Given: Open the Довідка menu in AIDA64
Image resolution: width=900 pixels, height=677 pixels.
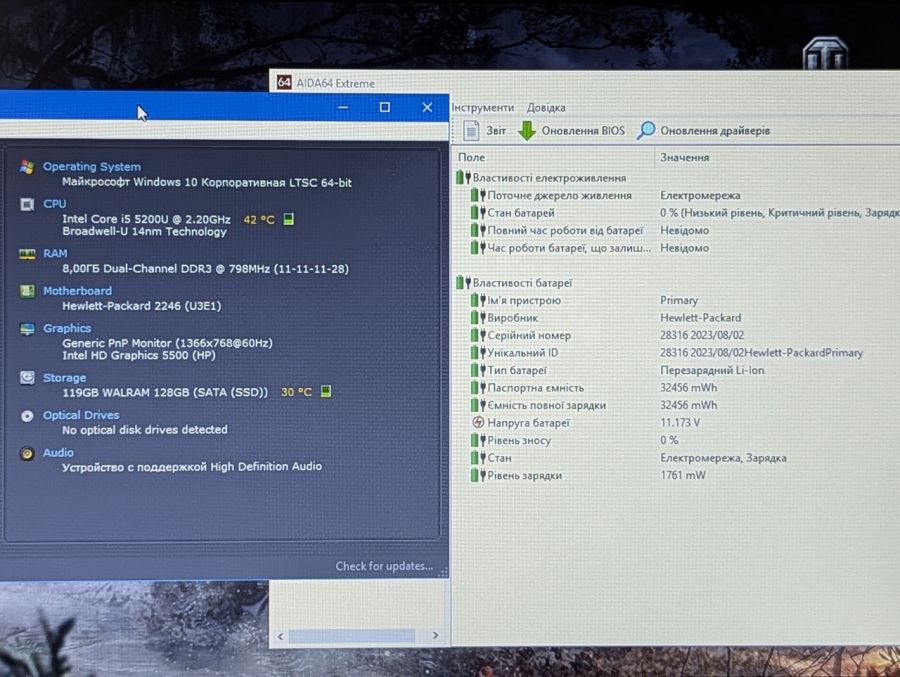Looking at the screenshot, I should point(546,107).
